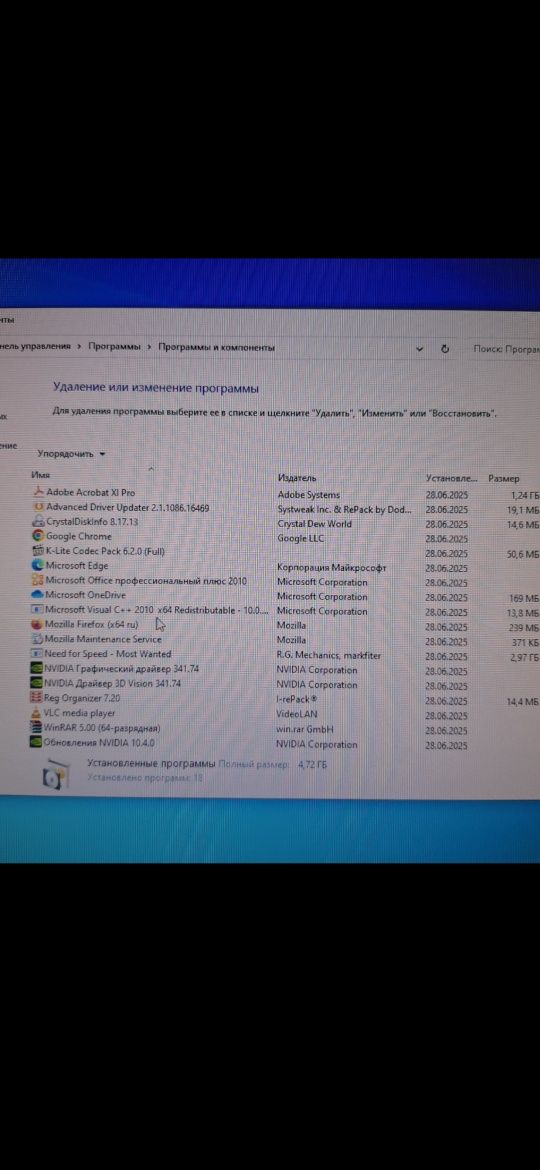Click the Microsoft Edge icon

pyautogui.click(x=39, y=566)
